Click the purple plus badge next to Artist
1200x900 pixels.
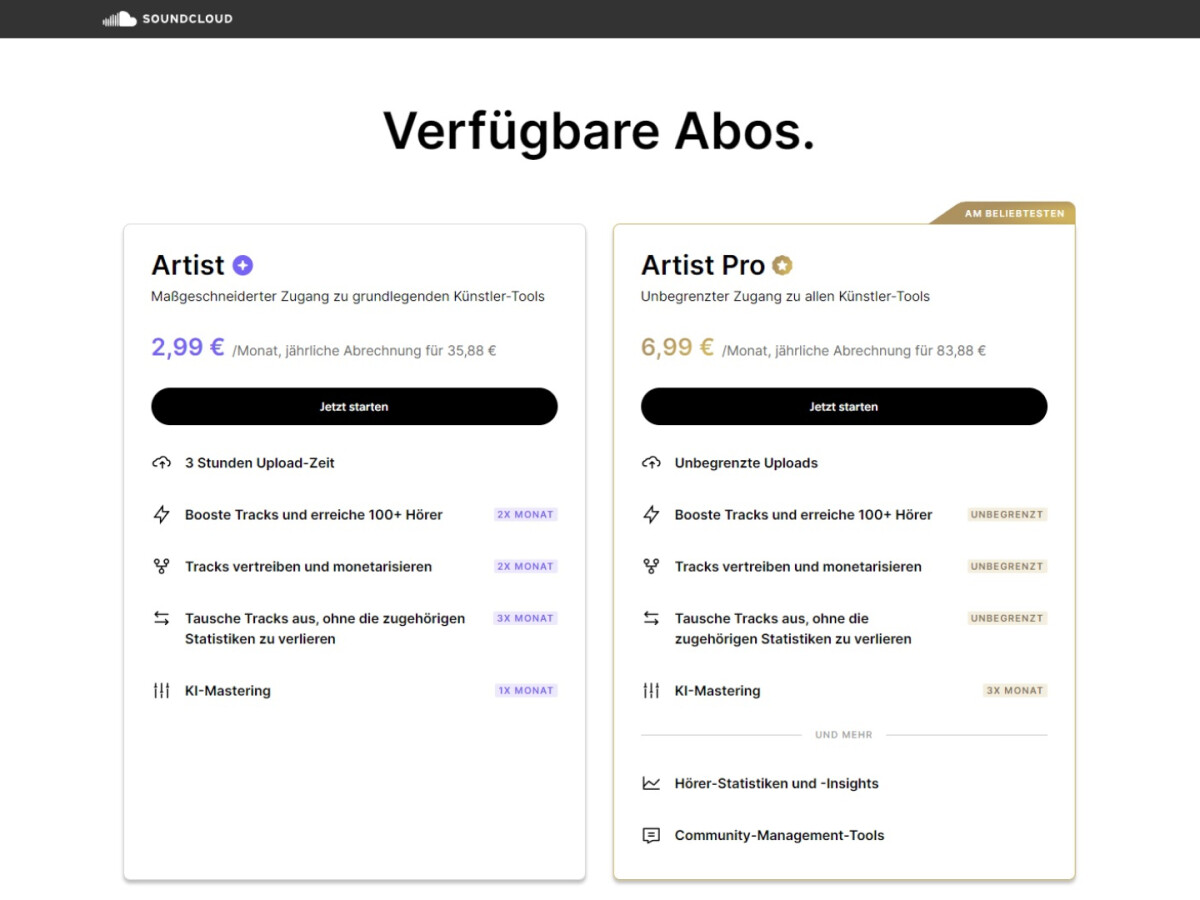tap(243, 264)
